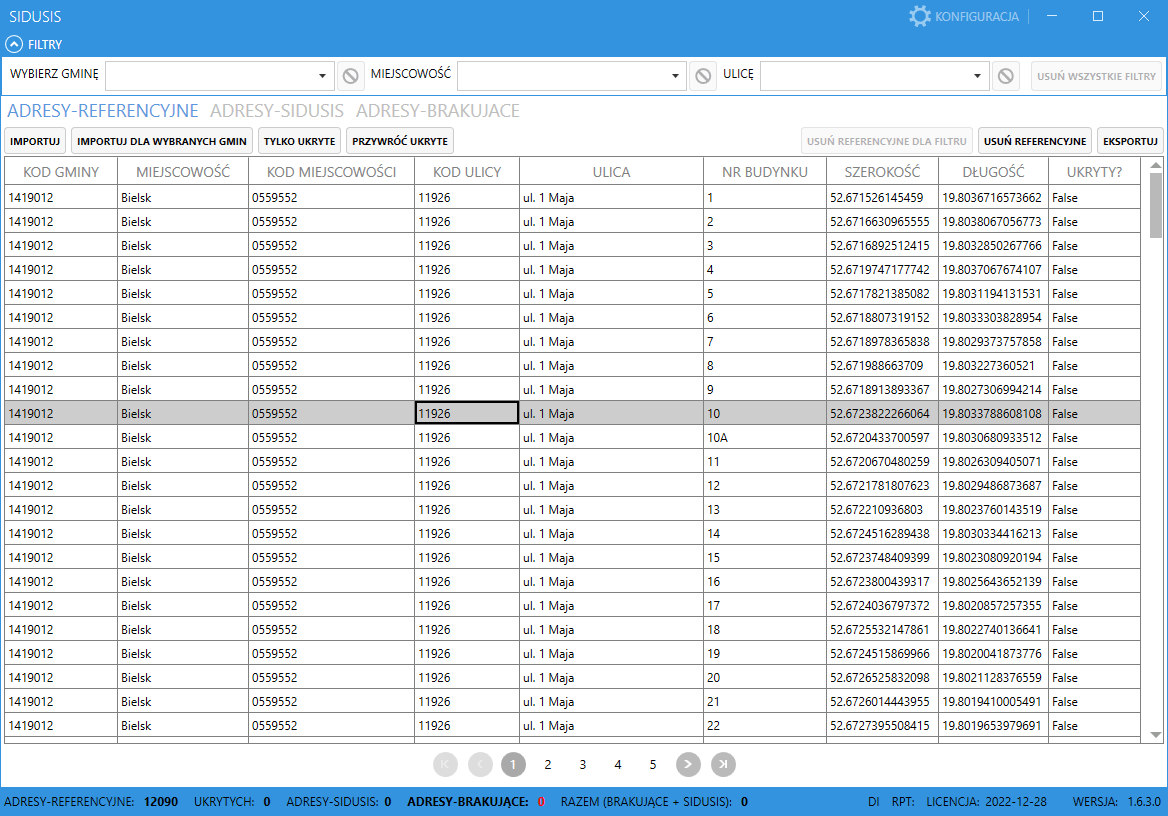Viewport: 1168px width, 816px height.
Task: Open the Ulicę dropdown list
Action: coord(978,76)
